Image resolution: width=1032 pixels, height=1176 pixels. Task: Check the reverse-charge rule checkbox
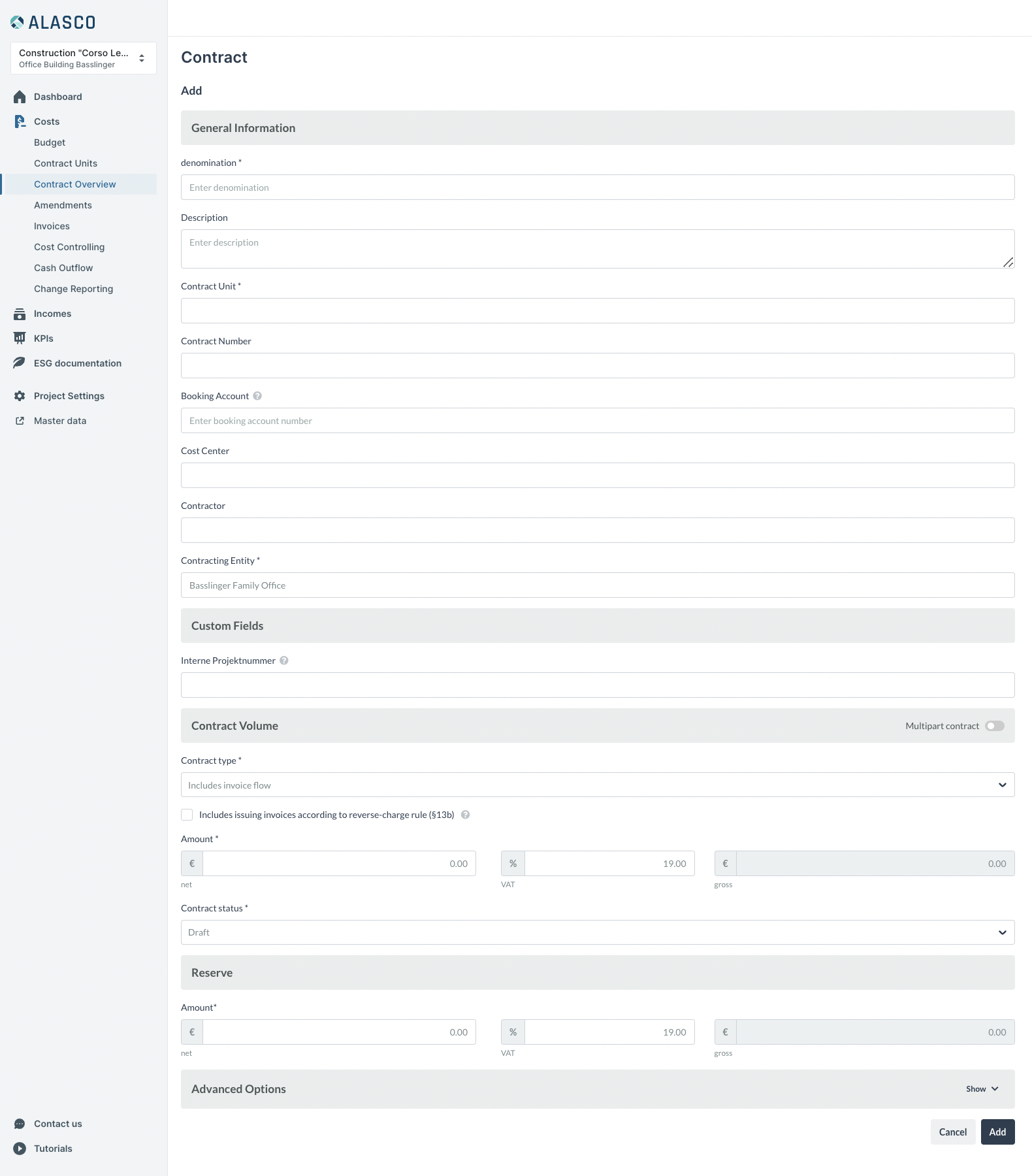[x=187, y=815]
